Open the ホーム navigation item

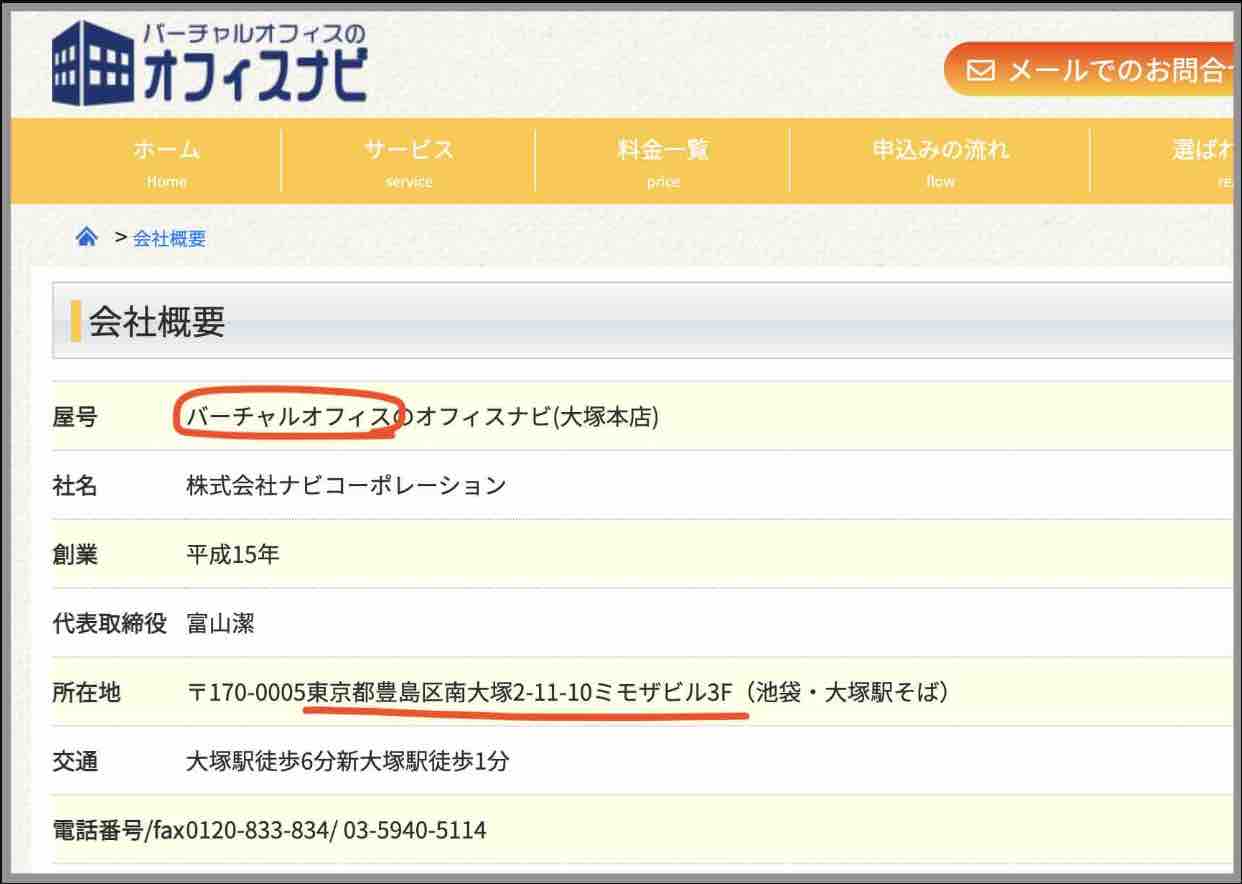point(166,162)
